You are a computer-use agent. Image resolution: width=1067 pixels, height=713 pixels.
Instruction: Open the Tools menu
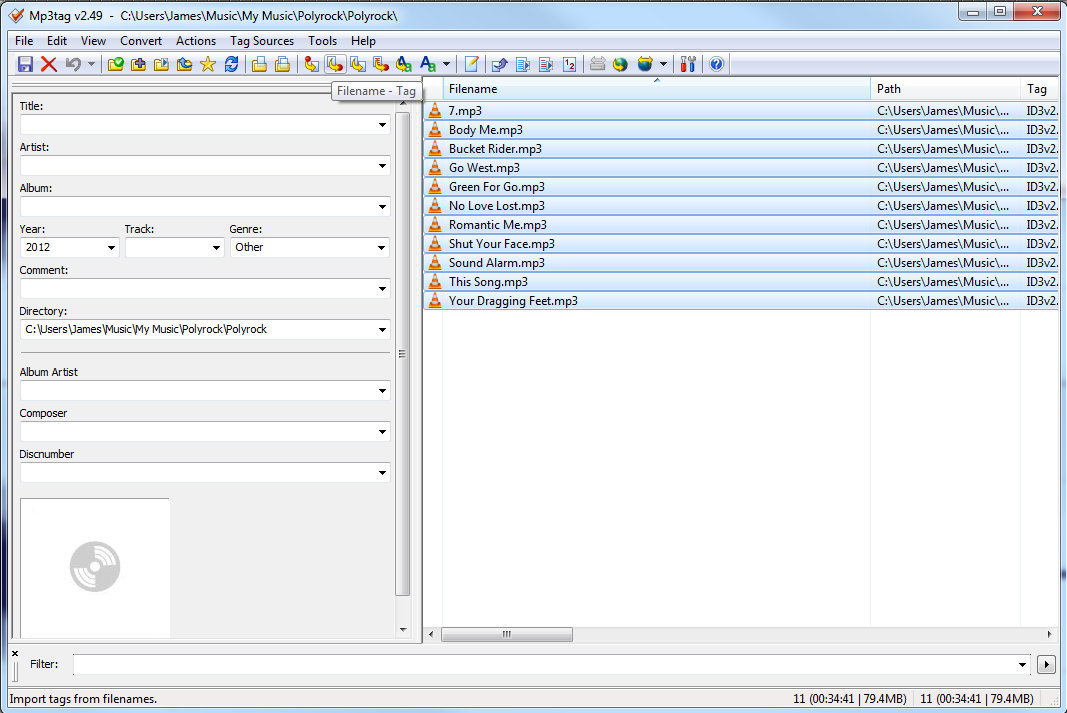(323, 41)
